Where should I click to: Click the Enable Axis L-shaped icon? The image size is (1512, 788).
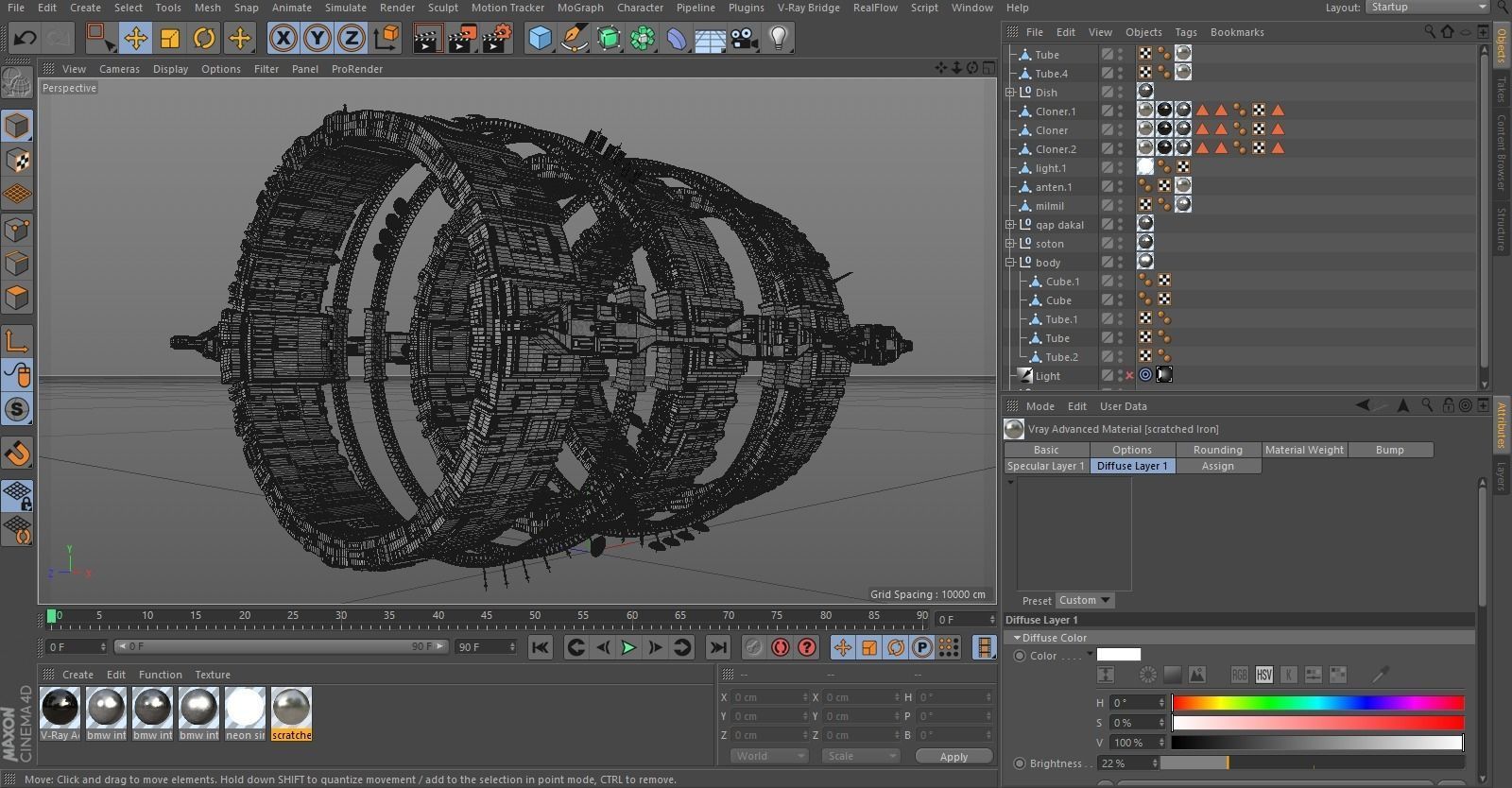(x=17, y=341)
